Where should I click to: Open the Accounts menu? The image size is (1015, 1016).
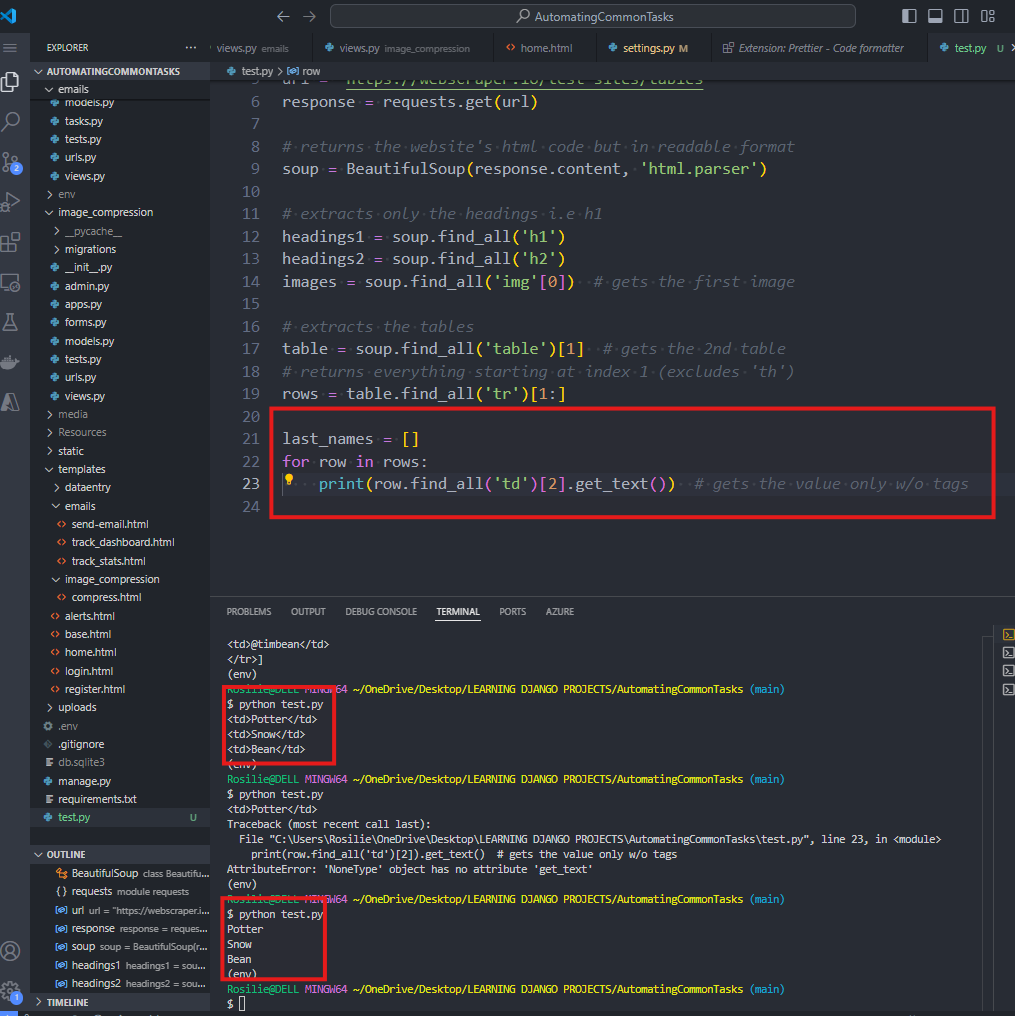10,951
